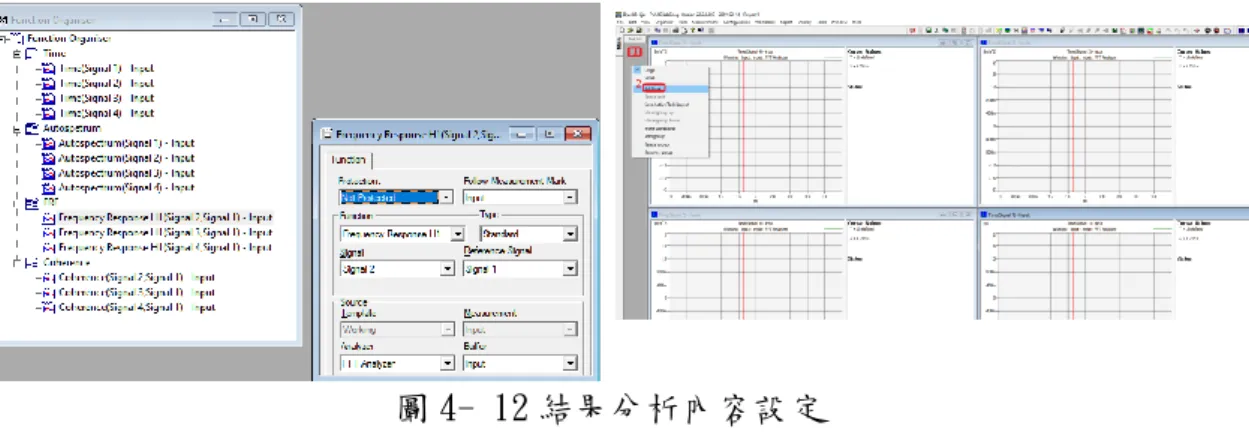
Task: Collapse the root Function Organiser node
Action: tap(4, 39)
